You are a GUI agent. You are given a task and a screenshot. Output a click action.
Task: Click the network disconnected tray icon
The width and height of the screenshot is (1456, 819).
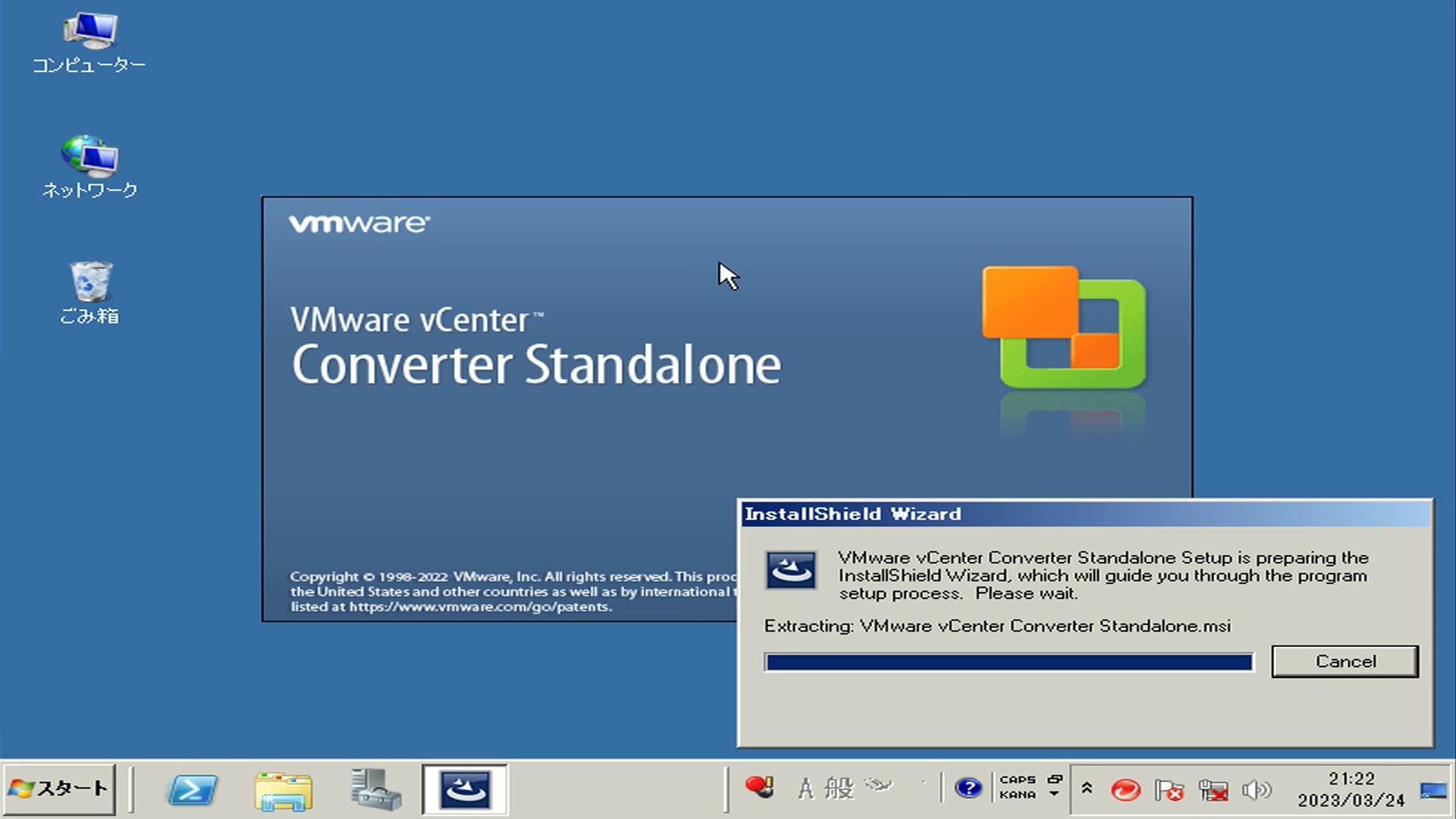(1213, 790)
